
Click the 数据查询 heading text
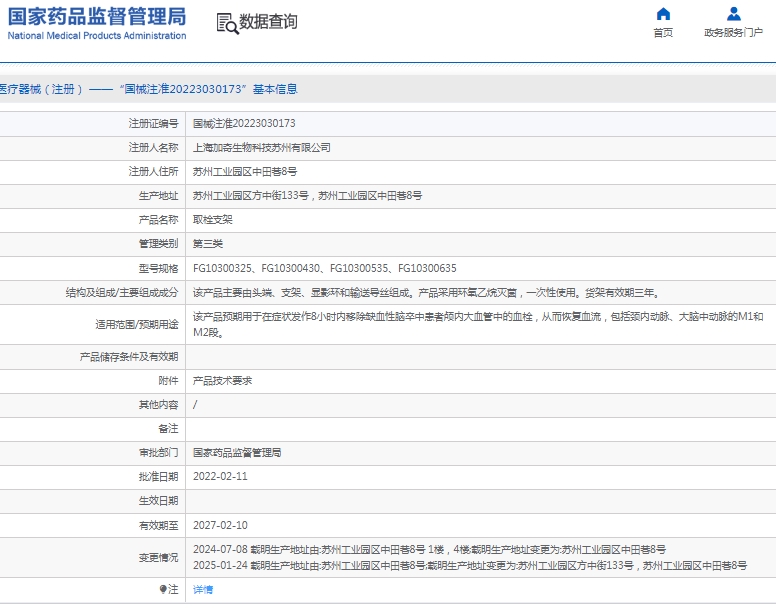pyautogui.click(x=268, y=22)
